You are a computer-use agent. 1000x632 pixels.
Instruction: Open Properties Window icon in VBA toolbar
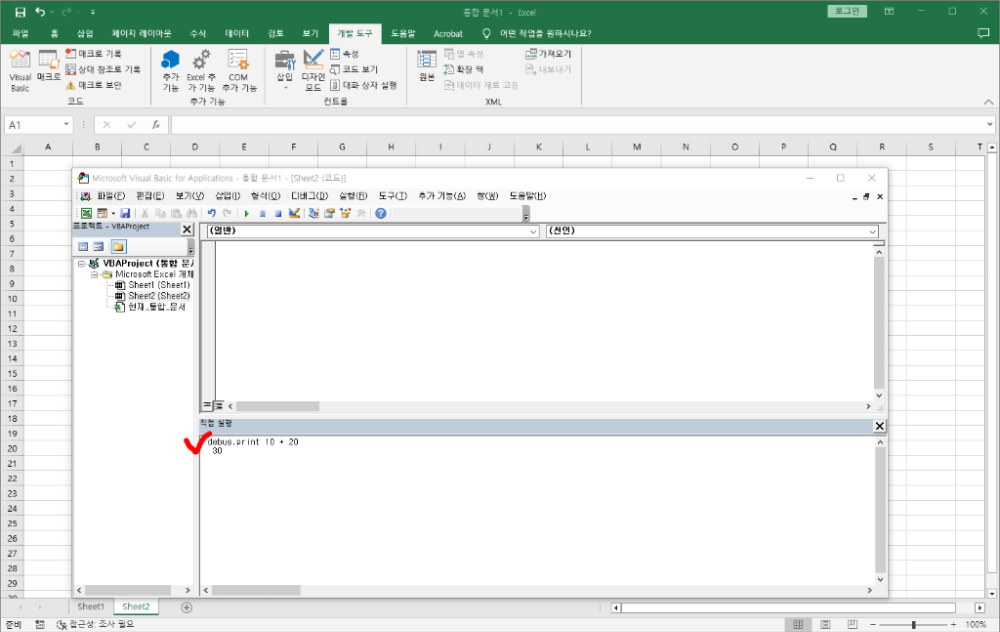pyautogui.click(x=330, y=213)
